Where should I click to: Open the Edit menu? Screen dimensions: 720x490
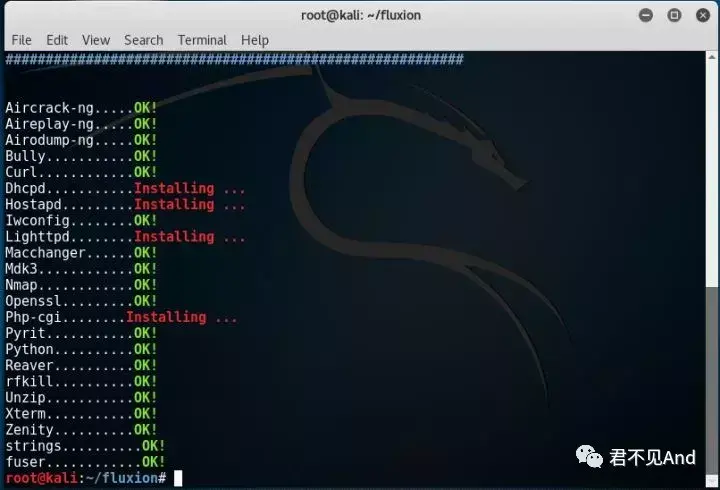(57, 40)
